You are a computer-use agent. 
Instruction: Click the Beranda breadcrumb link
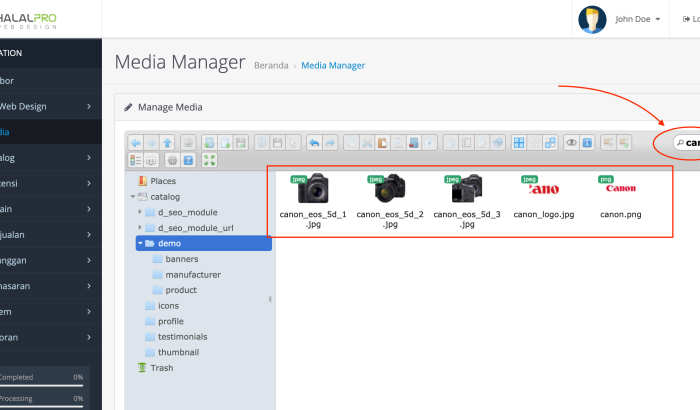(x=271, y=66)
